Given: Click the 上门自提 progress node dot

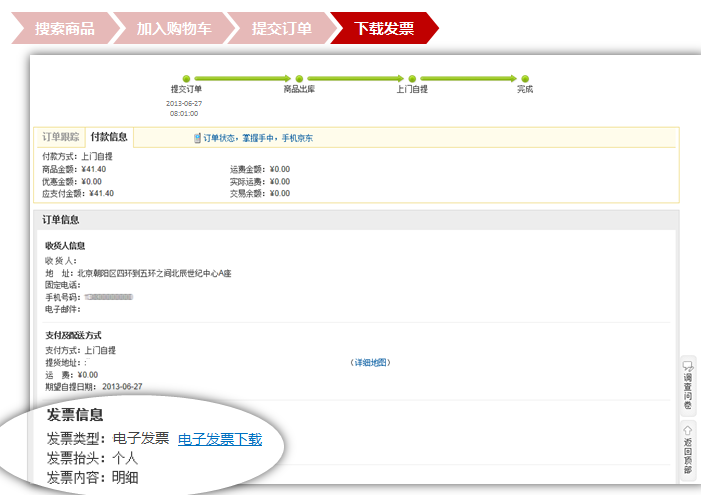Looking at the screenshot, I should [x=412, y=78].
